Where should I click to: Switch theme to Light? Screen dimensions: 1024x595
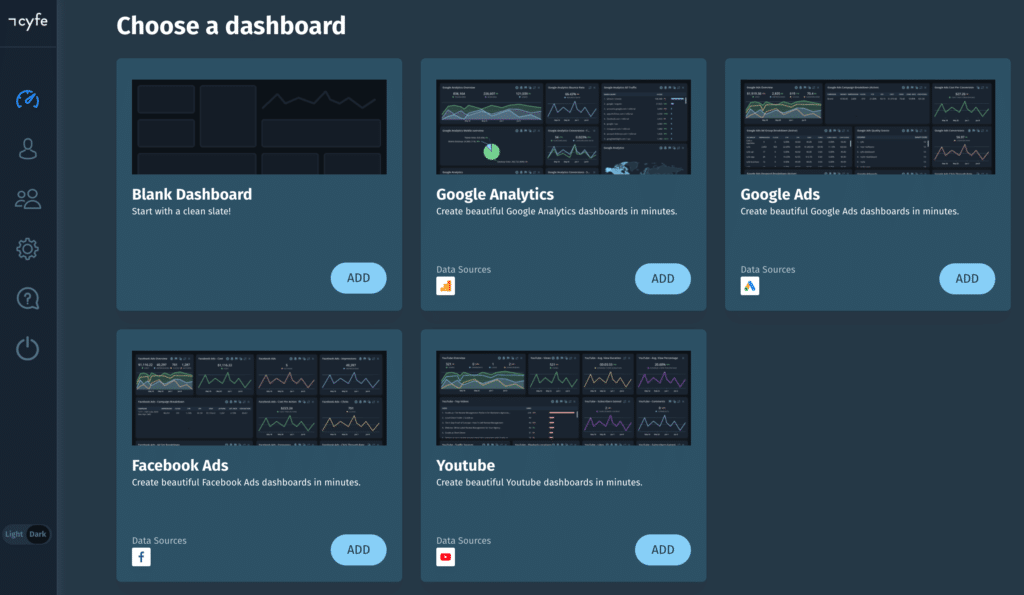tap(14, 534)
